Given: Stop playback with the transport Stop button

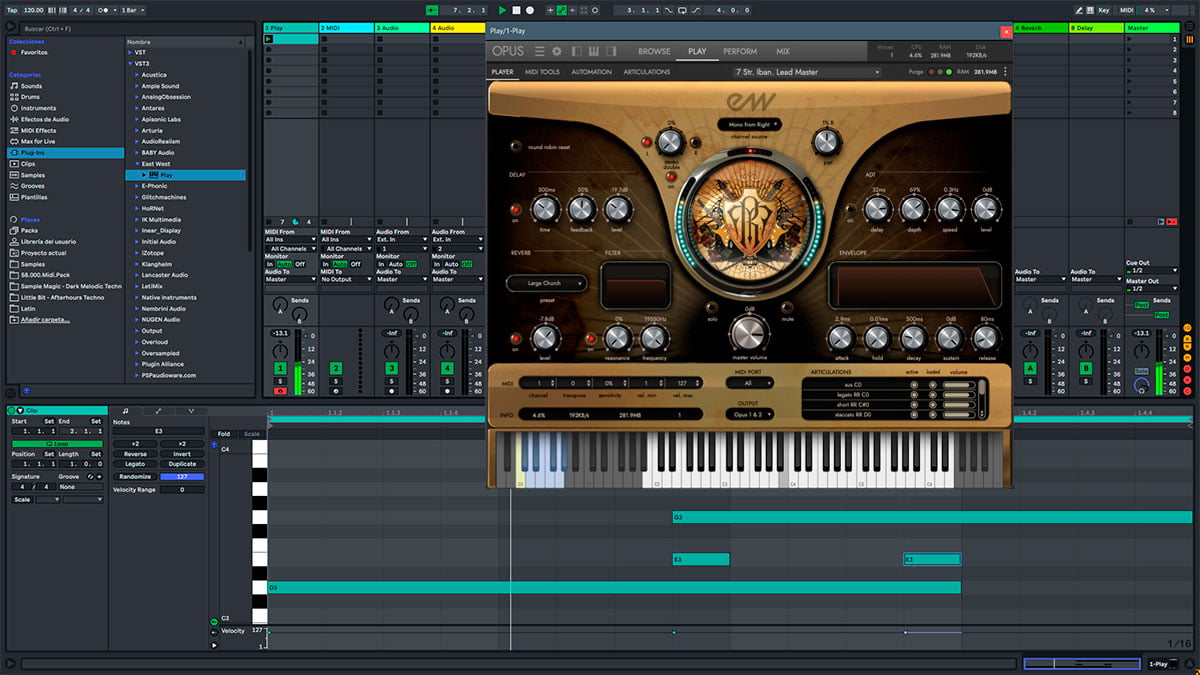Looking at the screenshot, I should [x=516, y=10].
